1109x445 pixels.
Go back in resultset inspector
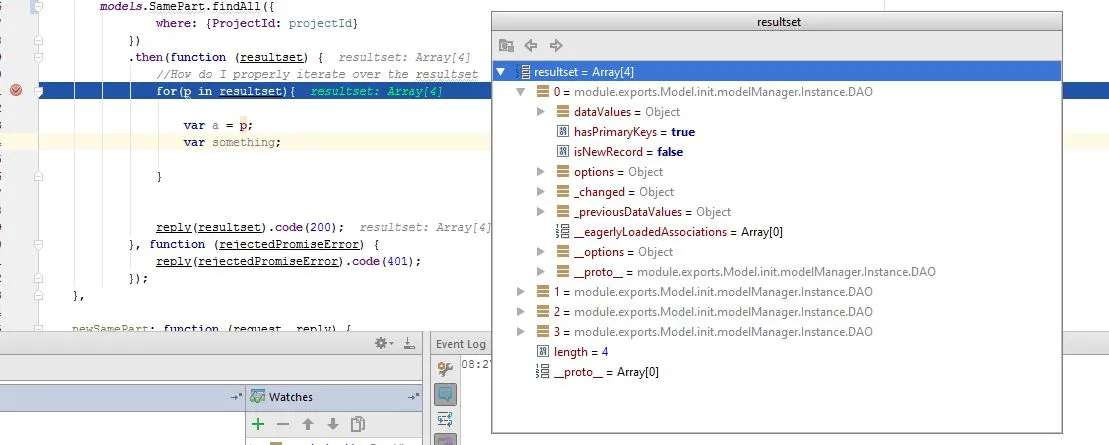click(x=530, y=46)
